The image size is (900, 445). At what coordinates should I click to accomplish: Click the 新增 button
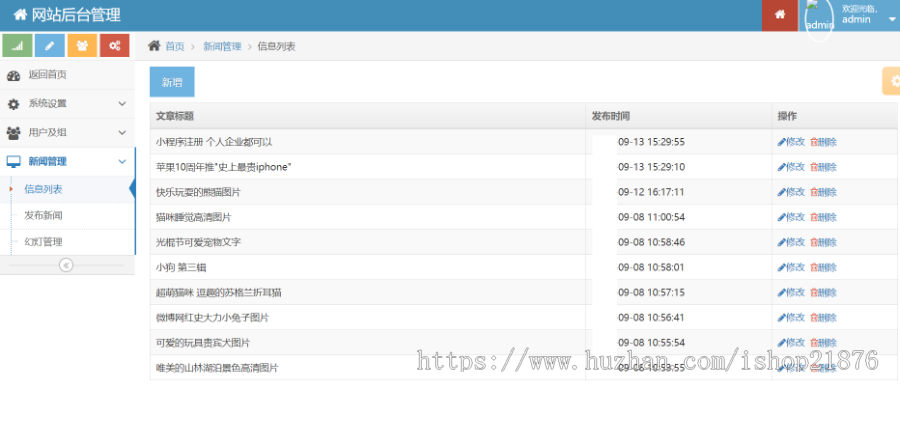(x=172, y=82)
